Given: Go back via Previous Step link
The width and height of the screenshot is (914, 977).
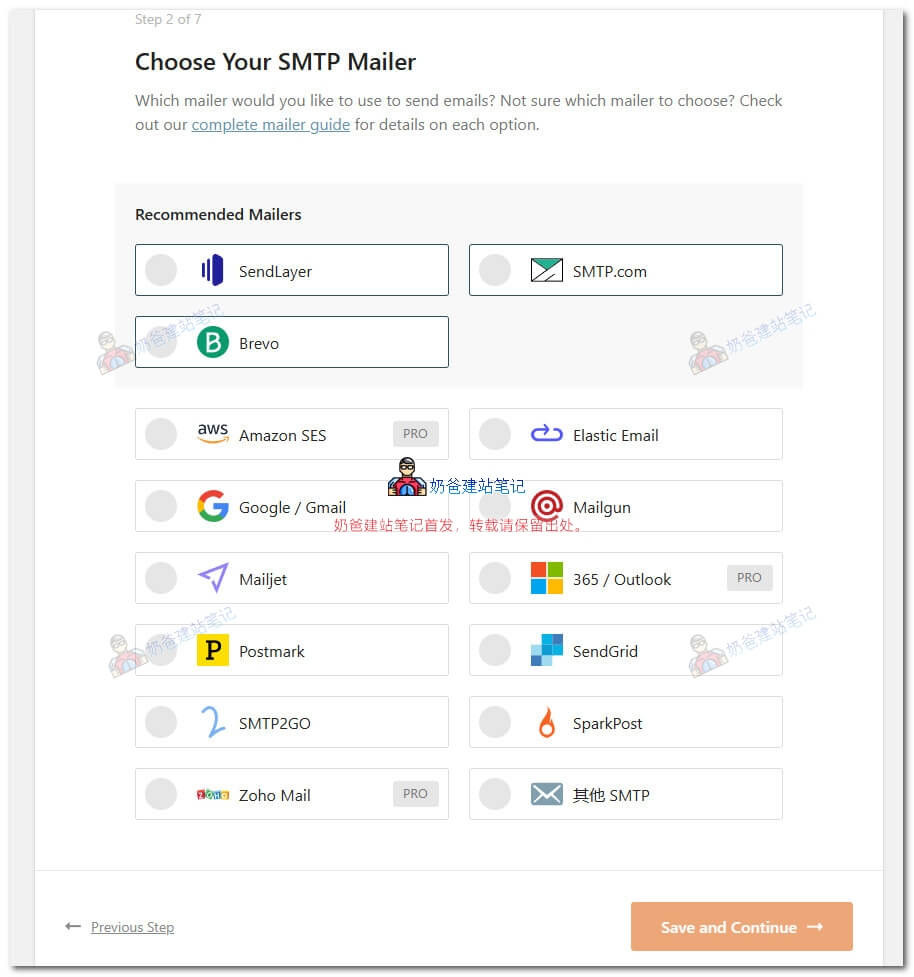Looking at the screenshot, I should tap(132, 927).
